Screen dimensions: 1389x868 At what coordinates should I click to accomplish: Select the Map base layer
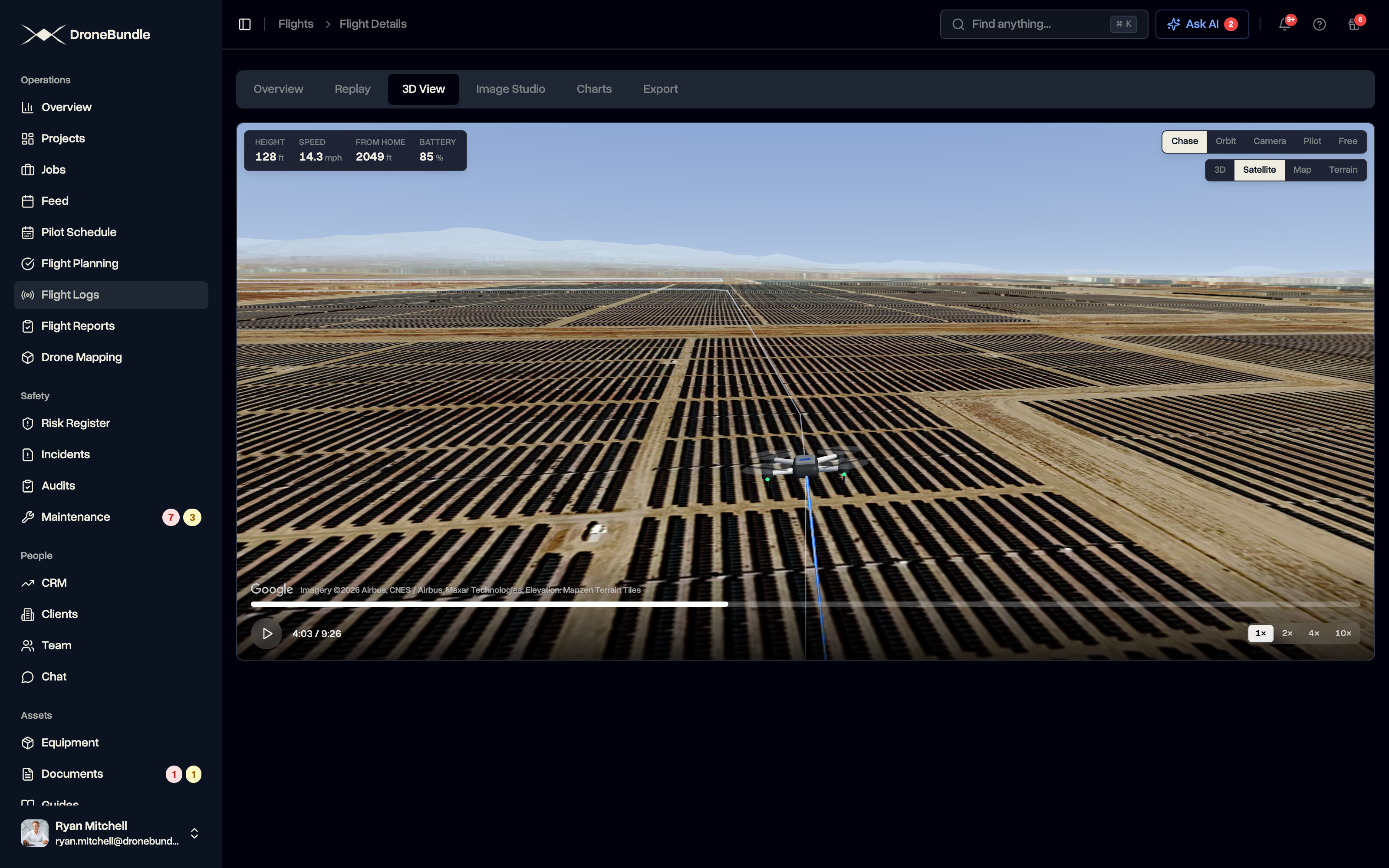[1302, 170]
